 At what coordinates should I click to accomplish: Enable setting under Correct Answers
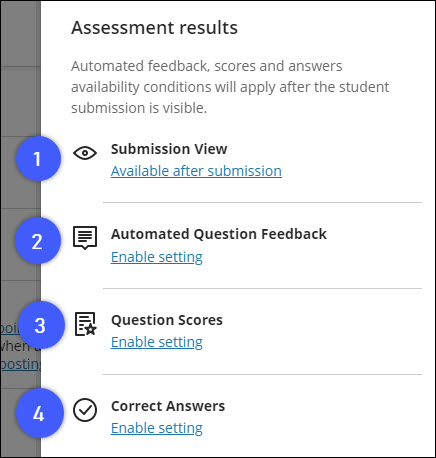pyautogui.click(x=157, y=428)
